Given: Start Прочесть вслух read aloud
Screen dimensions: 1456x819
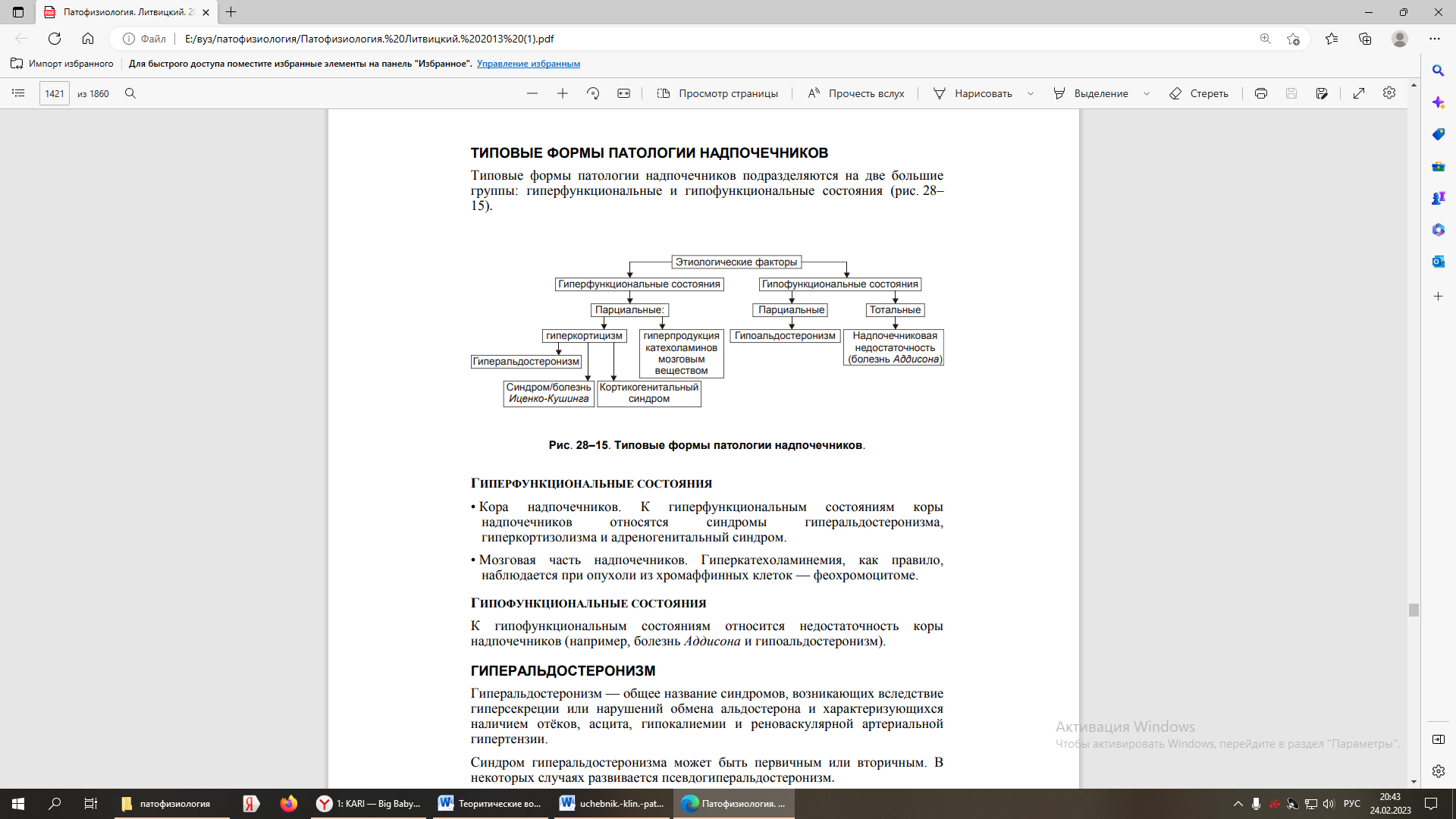Looking at the screenshot, I should [856, 93].
